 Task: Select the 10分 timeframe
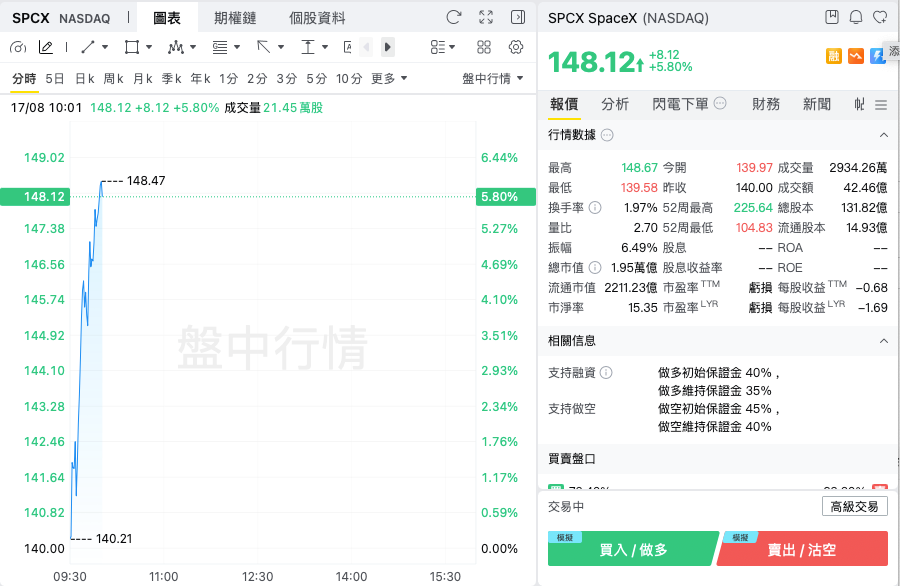(x=349, y=78)
